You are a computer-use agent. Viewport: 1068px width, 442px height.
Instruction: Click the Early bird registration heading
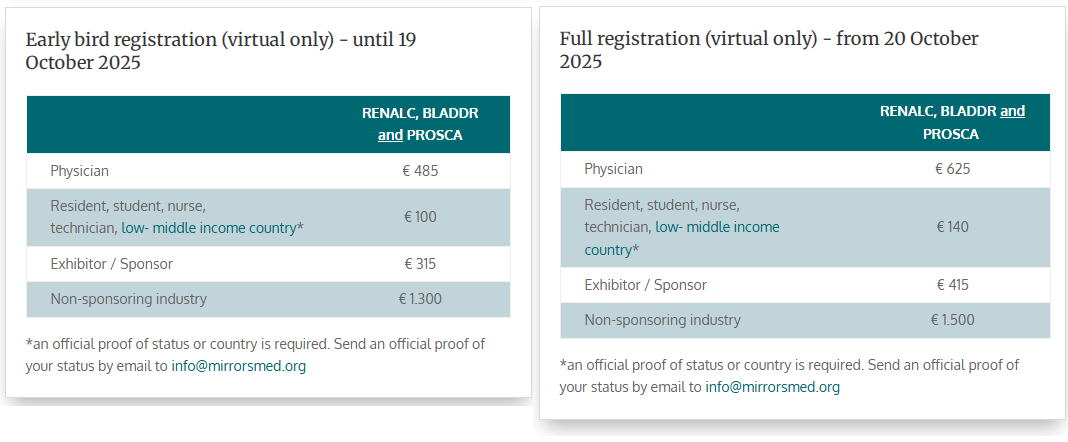[x=221, y=51]
